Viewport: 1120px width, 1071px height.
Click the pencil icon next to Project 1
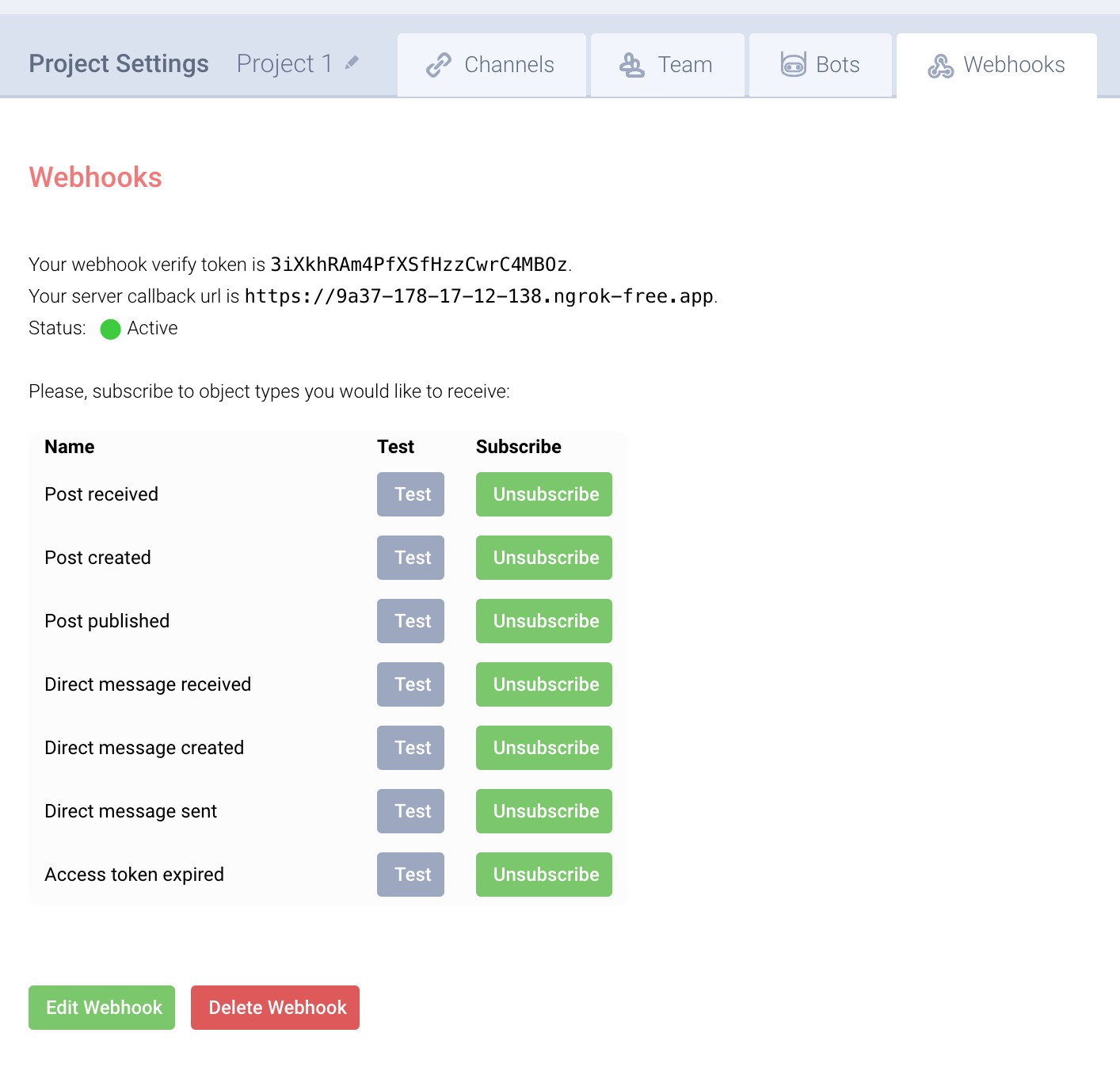point(352,63)
